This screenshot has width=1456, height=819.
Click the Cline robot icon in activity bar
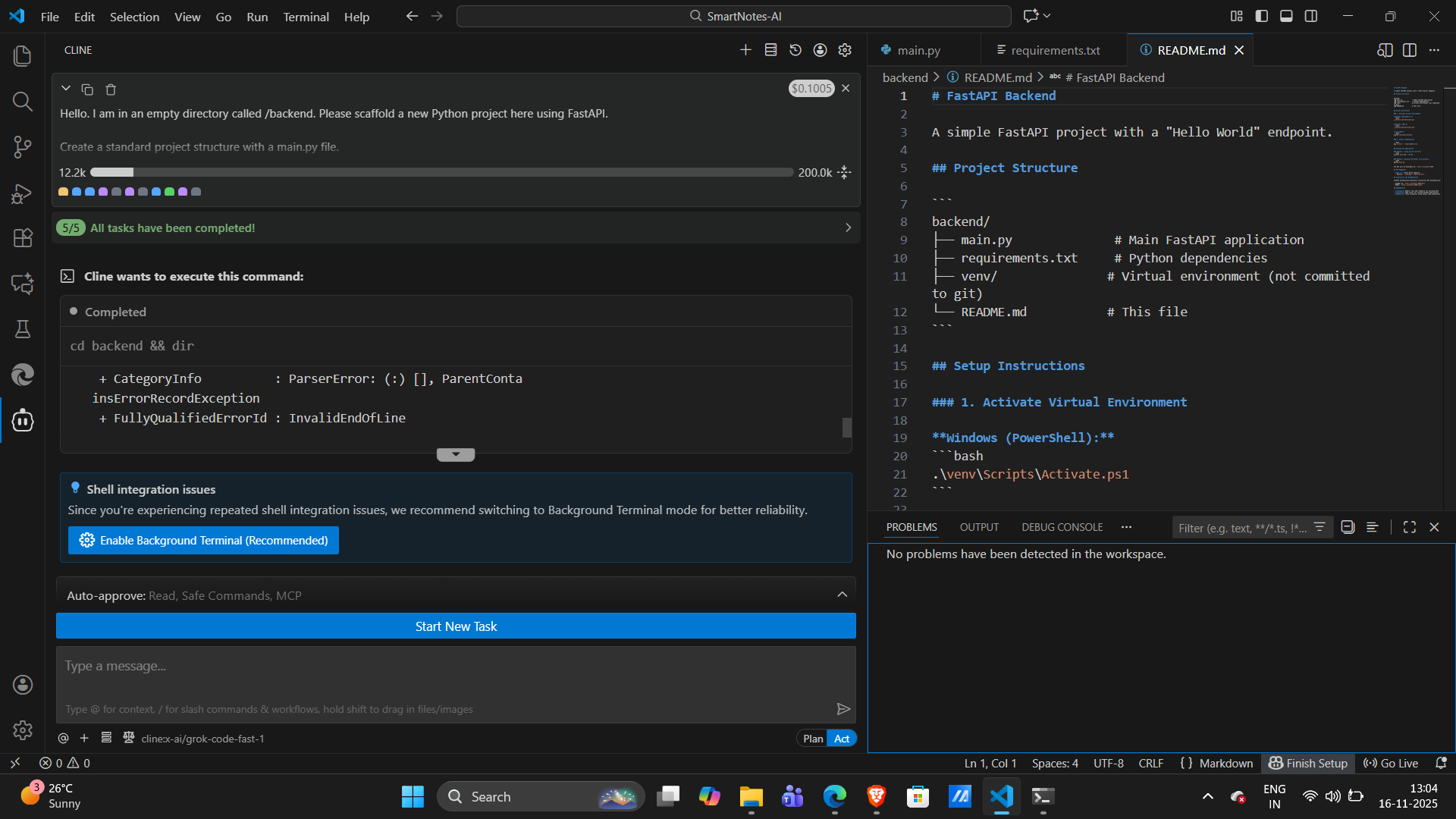tap(23, 420)
